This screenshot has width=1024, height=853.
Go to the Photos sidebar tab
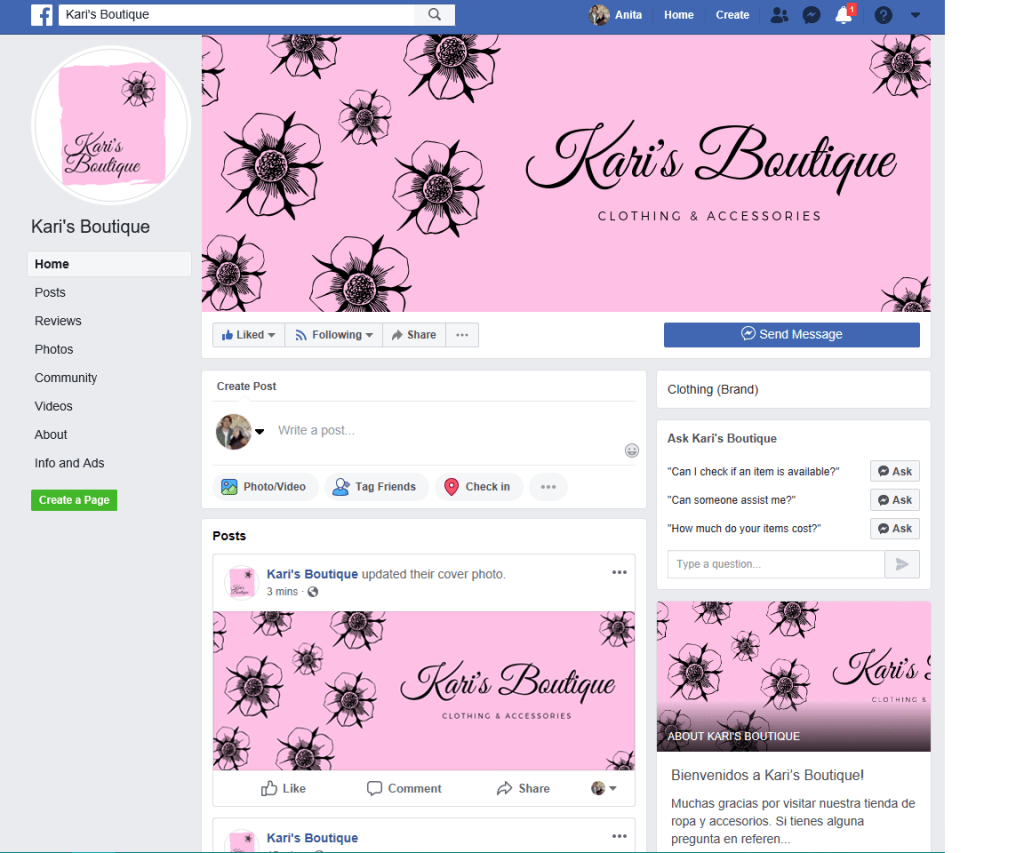coord(54,349)
